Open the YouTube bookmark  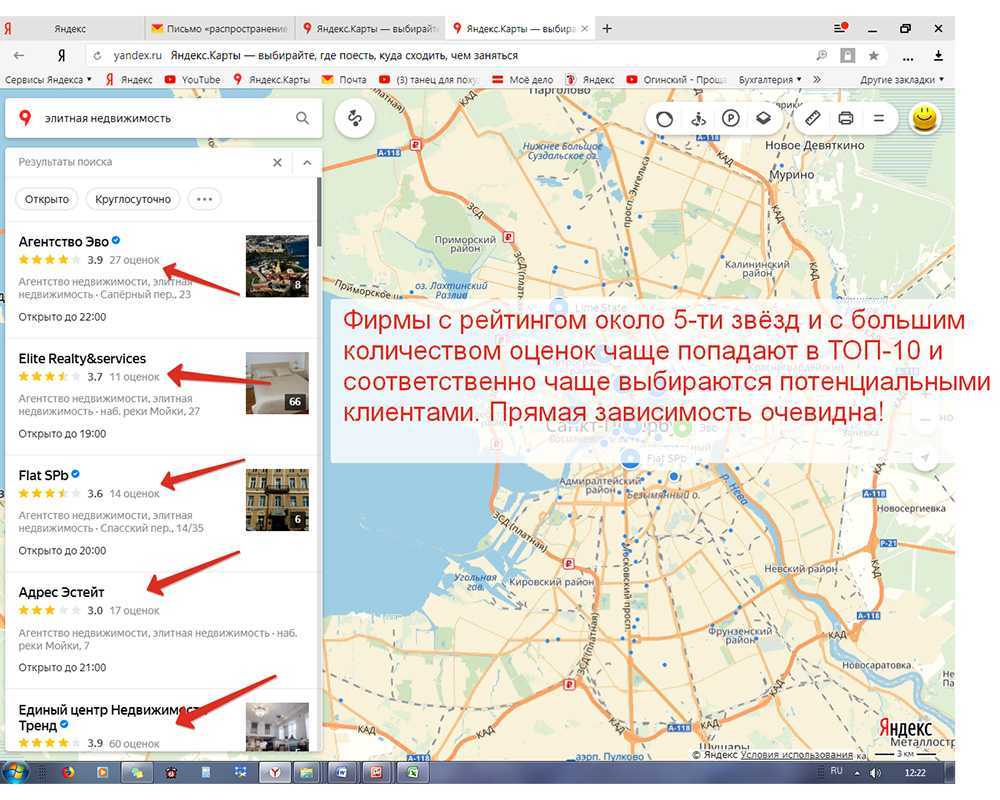point(193,80)
